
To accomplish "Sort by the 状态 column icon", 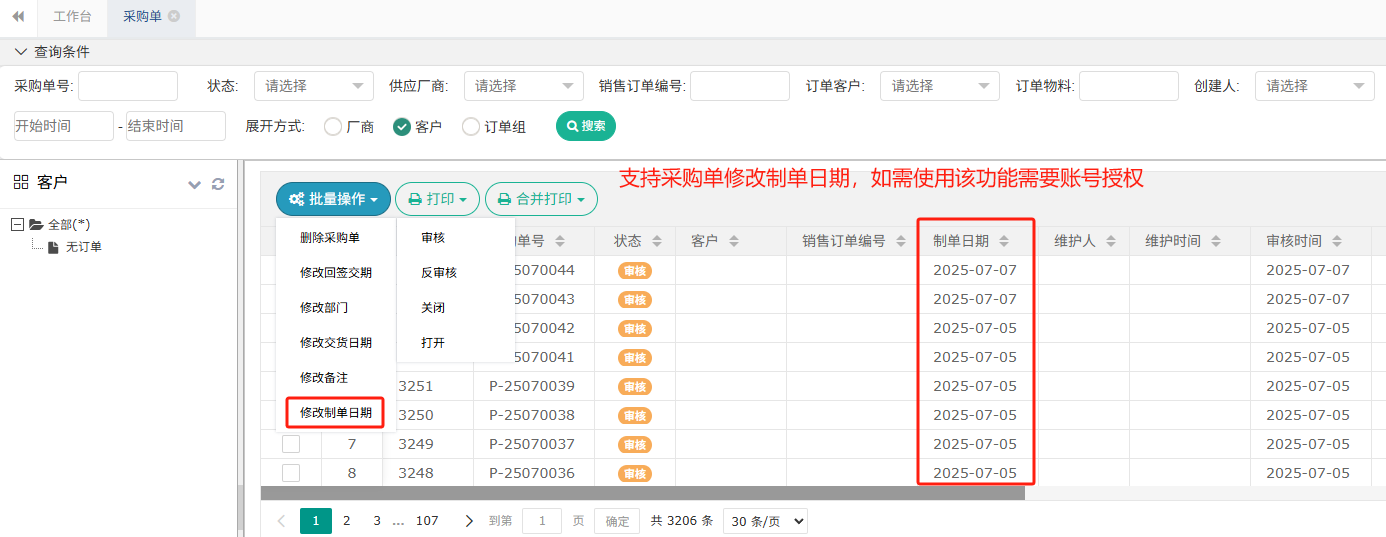I will [657, 241].
